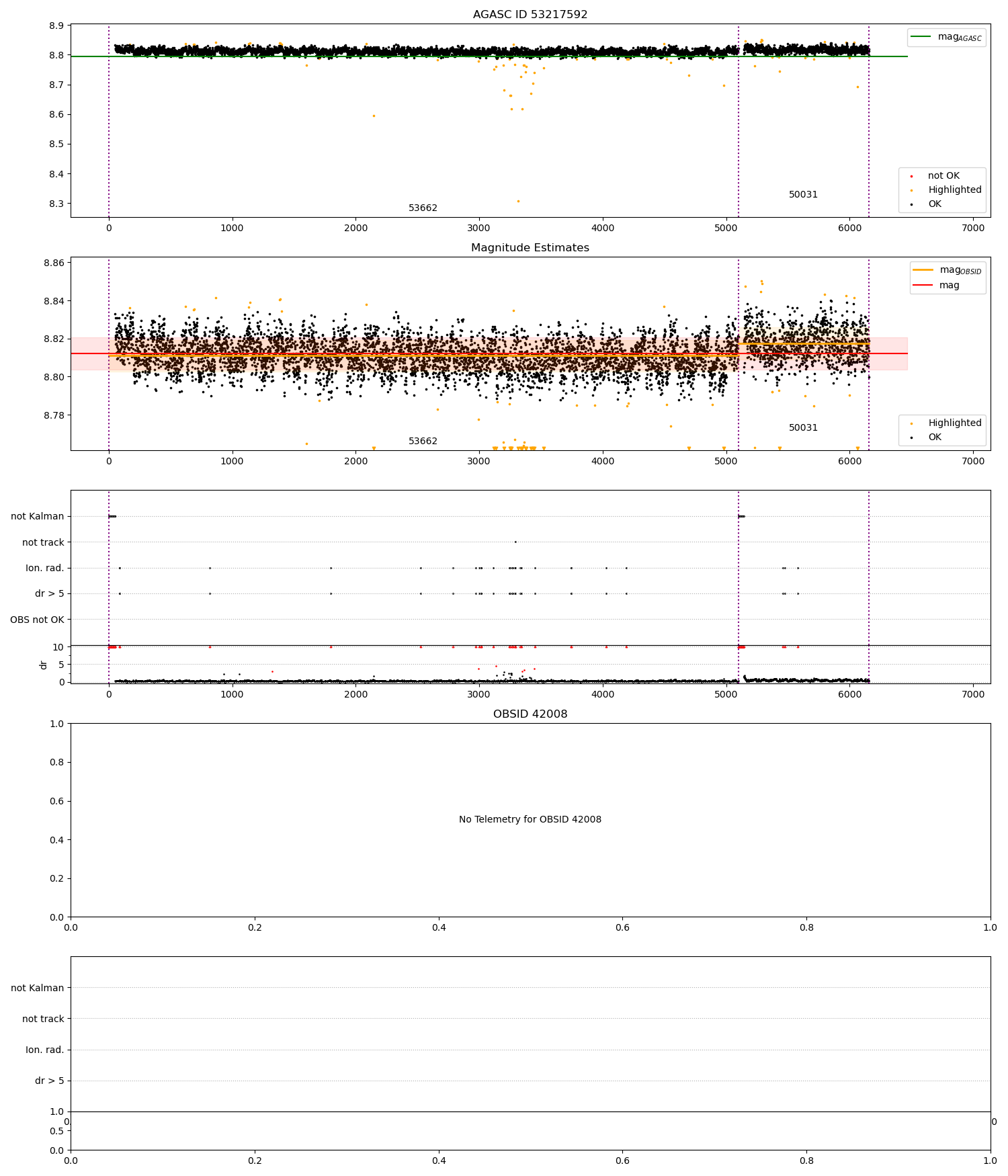This screenshot has height=1176, width=1008.
Task: Select the mag AGASC legend entry in top plot
Action: [946, 37]
